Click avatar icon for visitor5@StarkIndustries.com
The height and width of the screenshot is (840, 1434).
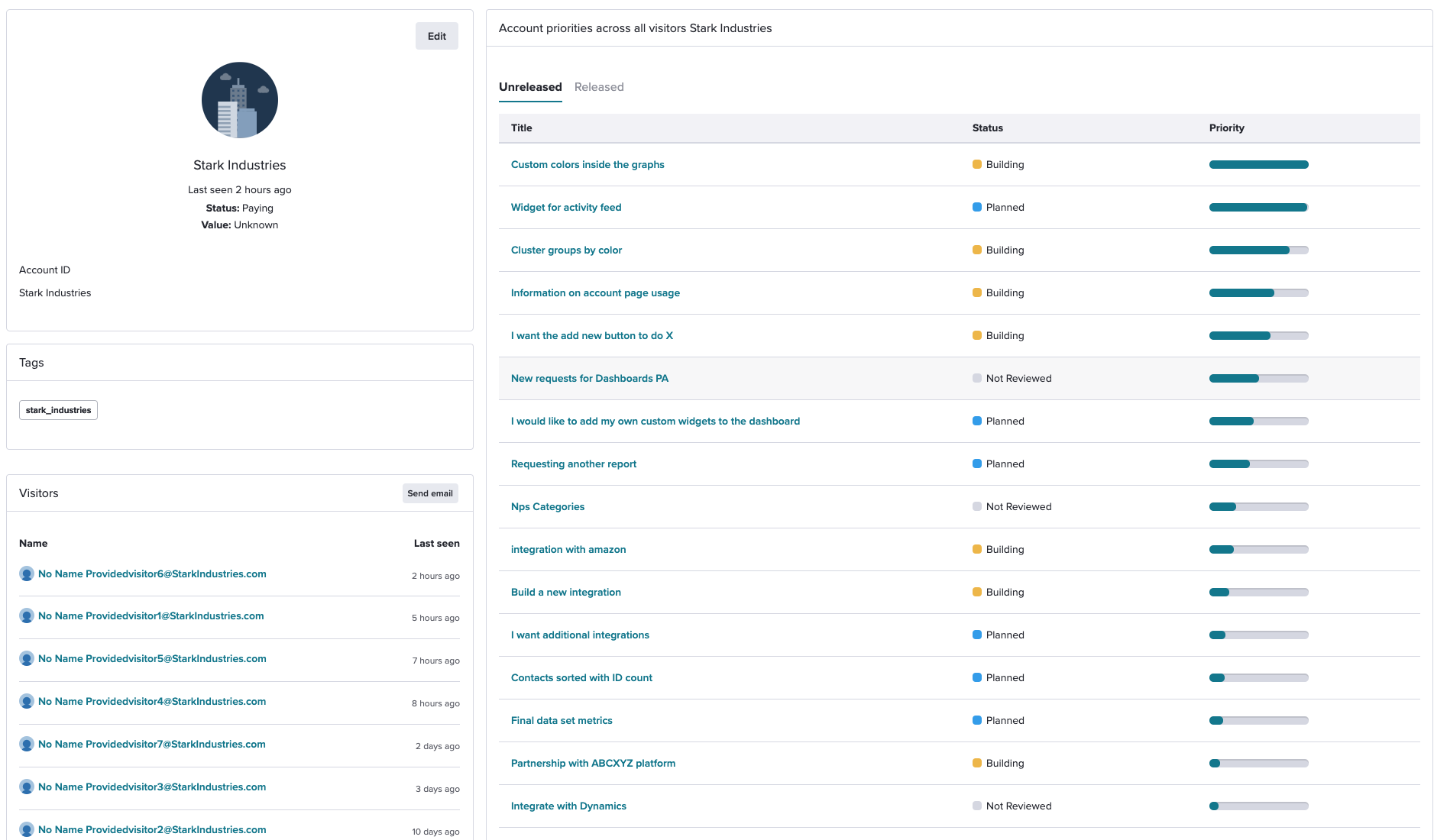[x=27, y=659]
